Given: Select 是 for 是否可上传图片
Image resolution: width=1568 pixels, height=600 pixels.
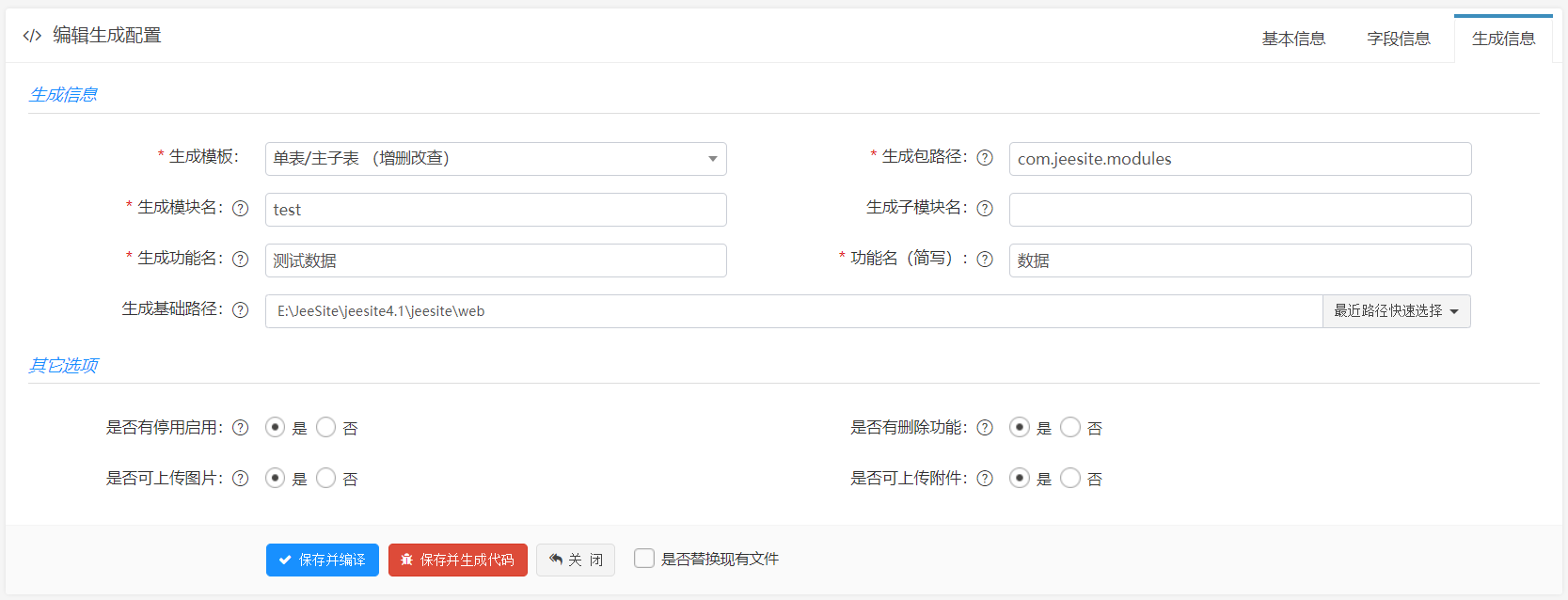Looking at the screenshot, I should click(275, 479).
